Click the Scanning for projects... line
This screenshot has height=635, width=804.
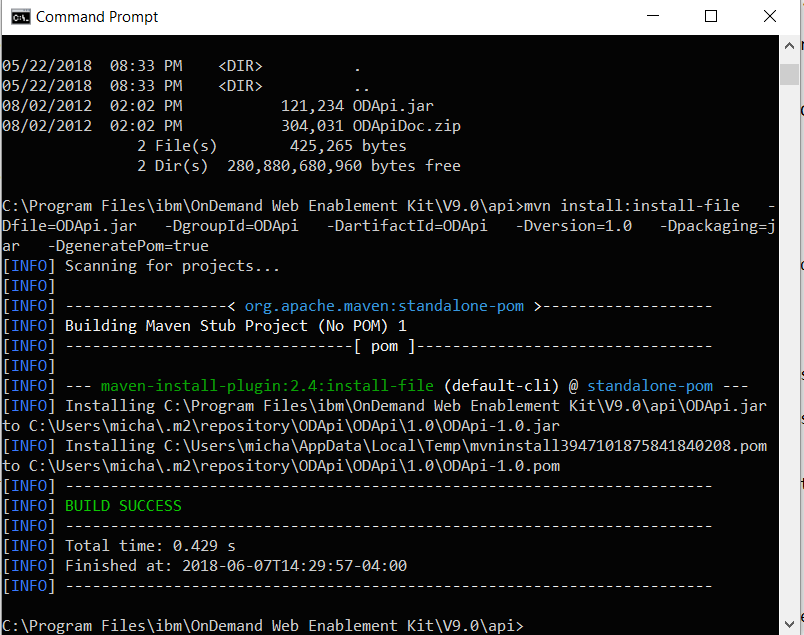[x=172, y=266]
